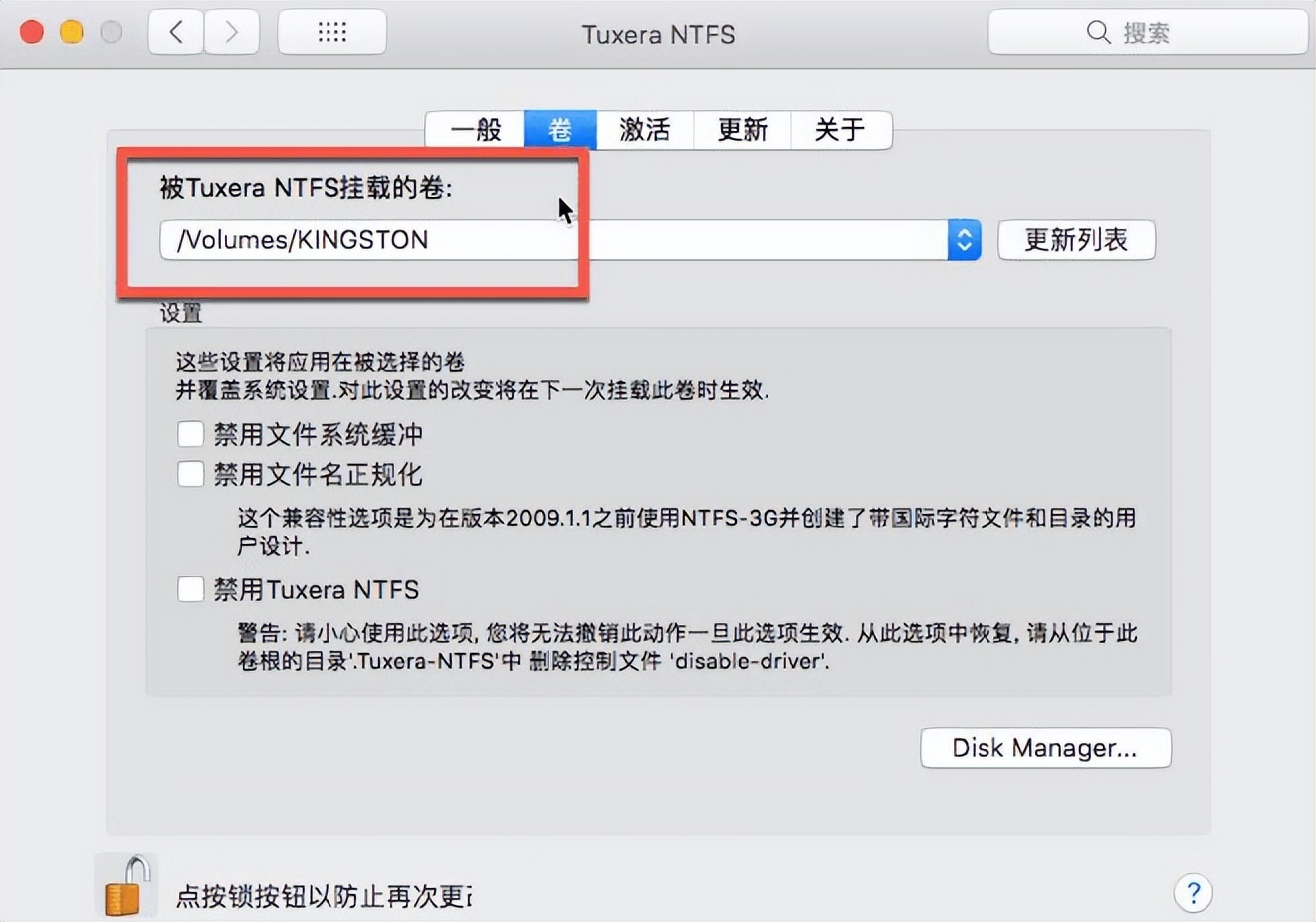Switch to the 一般 tab
Viewport: 1316px width, 922px height.
(475, 129)
